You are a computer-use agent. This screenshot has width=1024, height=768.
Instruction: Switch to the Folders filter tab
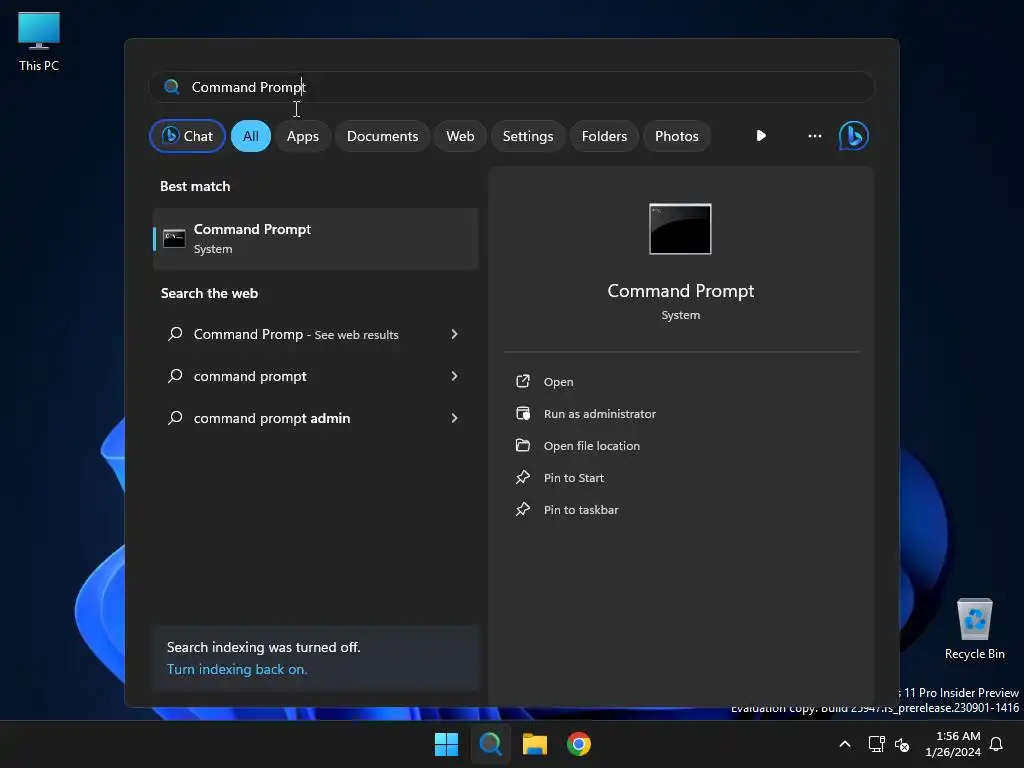click(x=604, y=136)
